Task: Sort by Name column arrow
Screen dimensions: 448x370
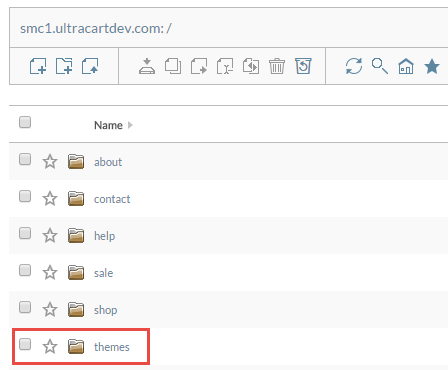Action: coord(130,125)
